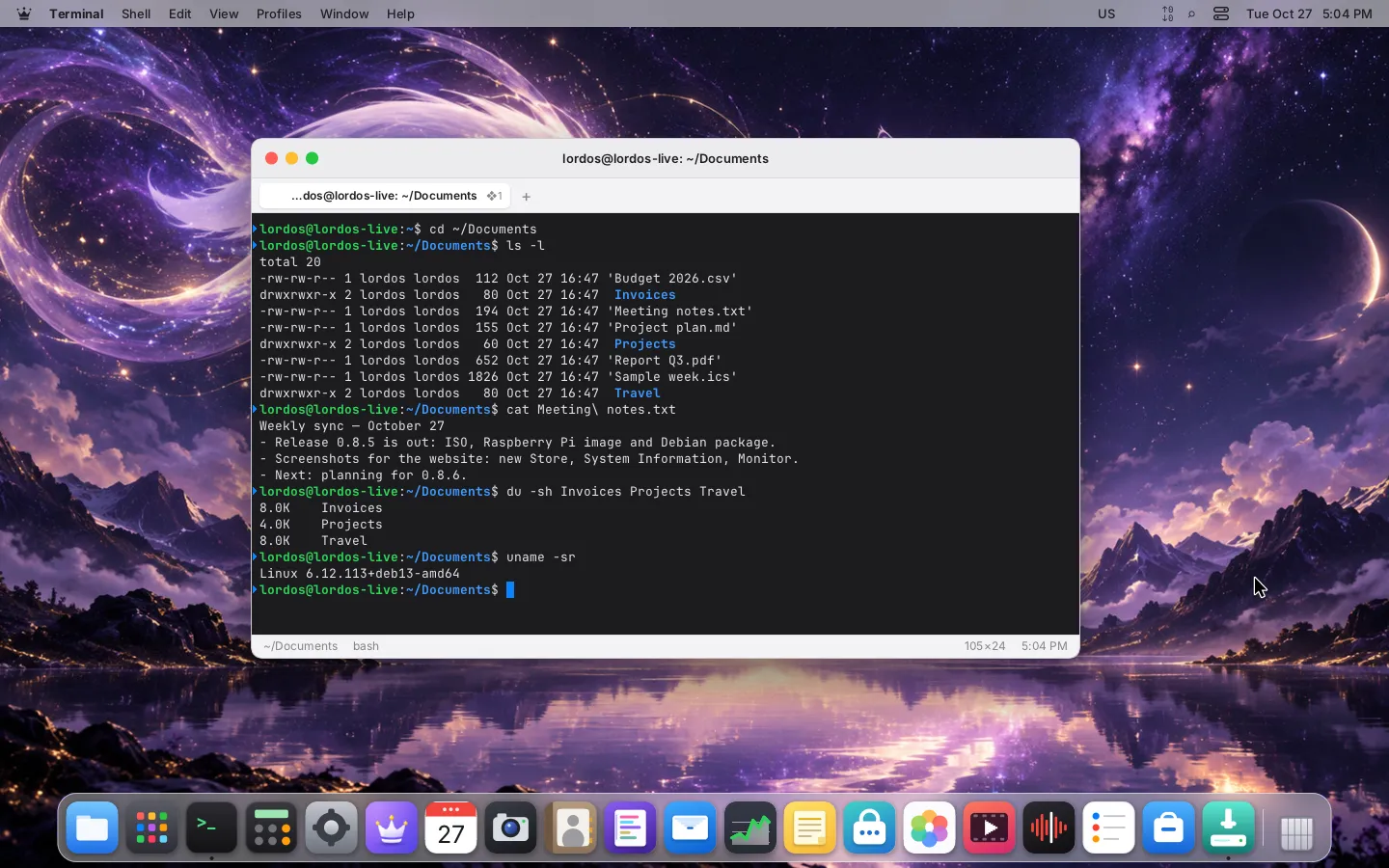Open the Edit menu
The height and width of the screenshot is (868, 1389).
click(x=180, y=14)
